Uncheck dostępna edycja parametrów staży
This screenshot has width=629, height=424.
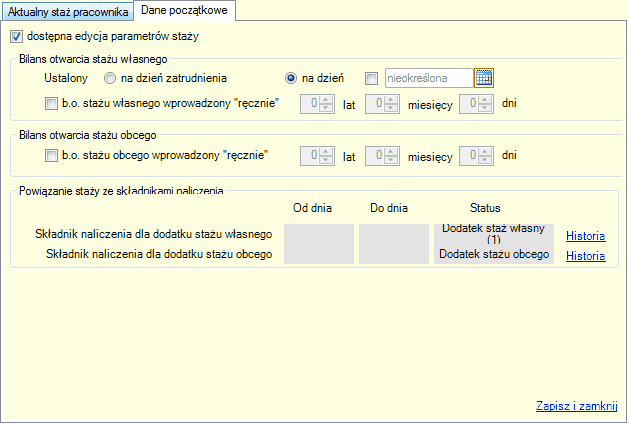pos(16,37)
